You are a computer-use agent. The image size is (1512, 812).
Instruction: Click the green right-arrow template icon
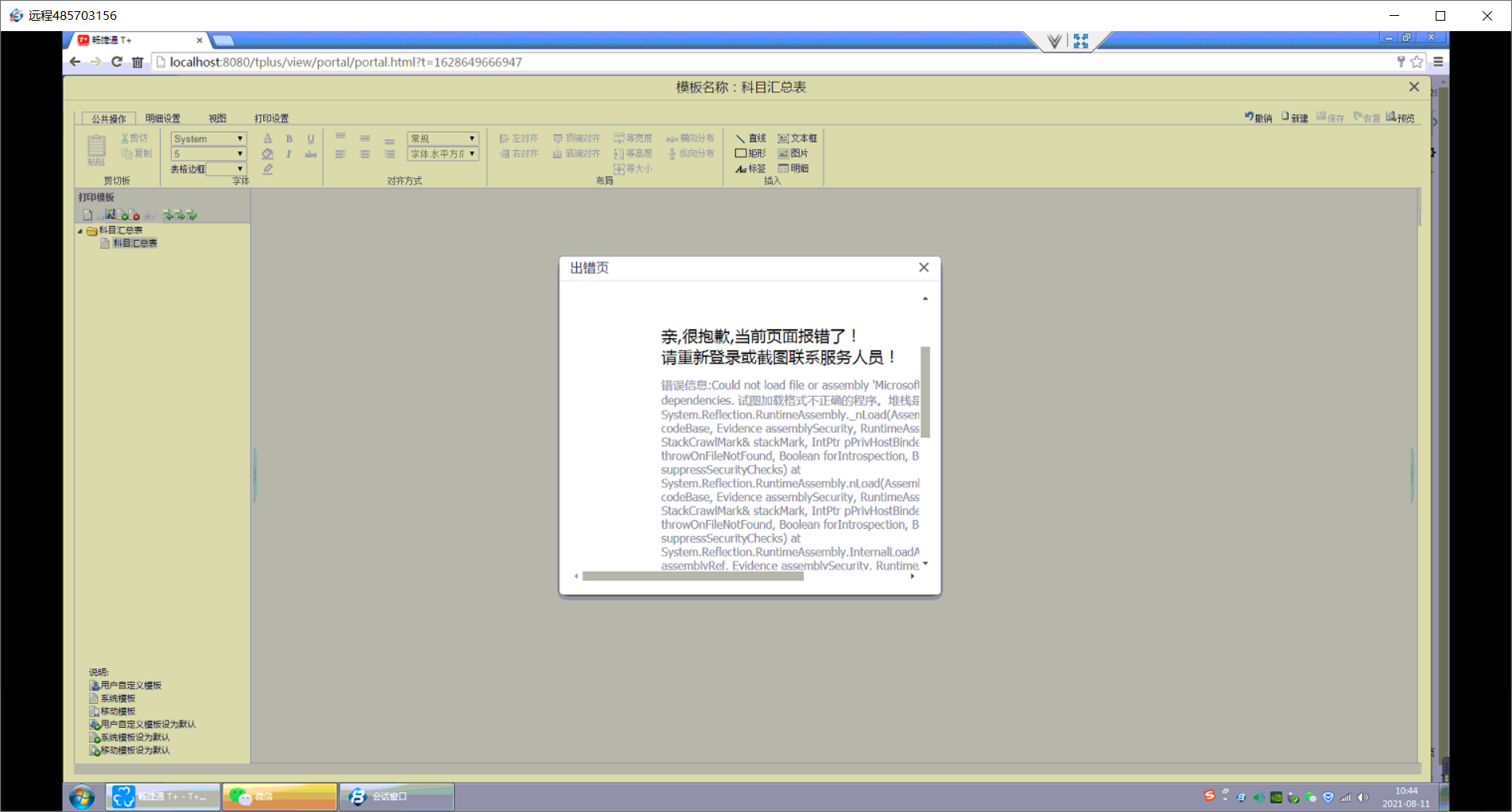[x=180, y=215]
